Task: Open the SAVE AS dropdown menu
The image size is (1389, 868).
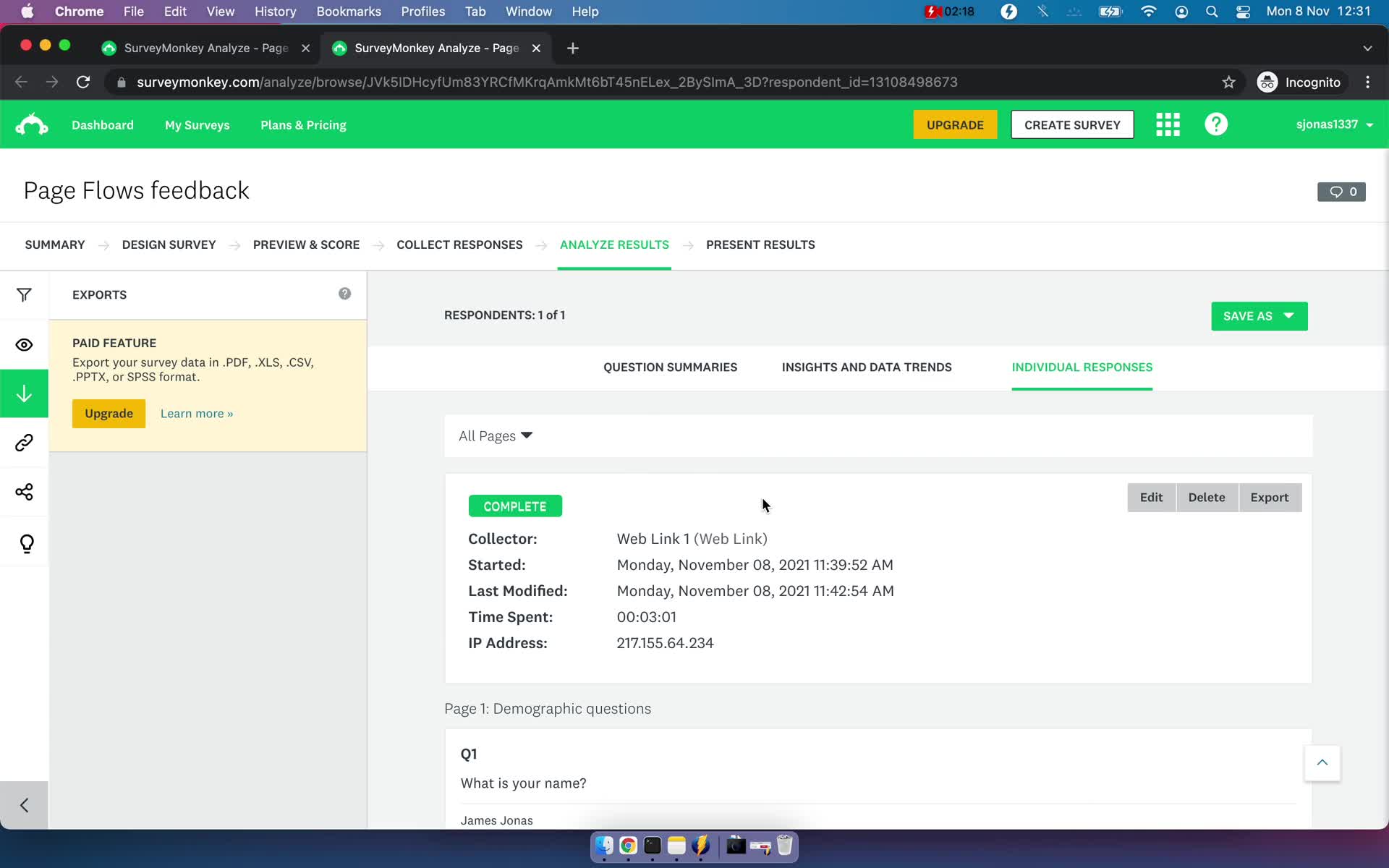Action: (1259, 315)
